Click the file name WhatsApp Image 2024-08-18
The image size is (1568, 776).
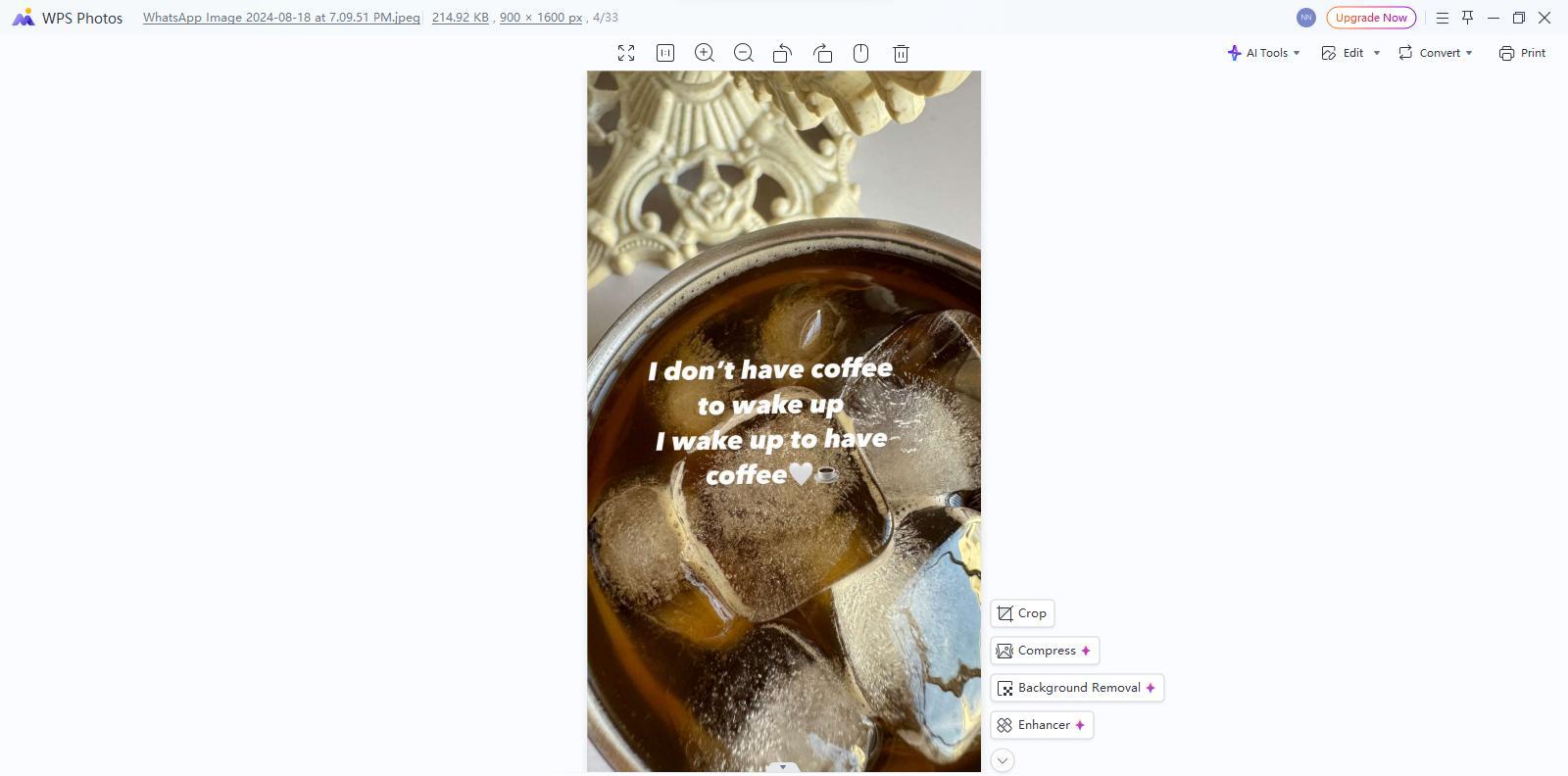pyautogui.click(x=281, y=18)
